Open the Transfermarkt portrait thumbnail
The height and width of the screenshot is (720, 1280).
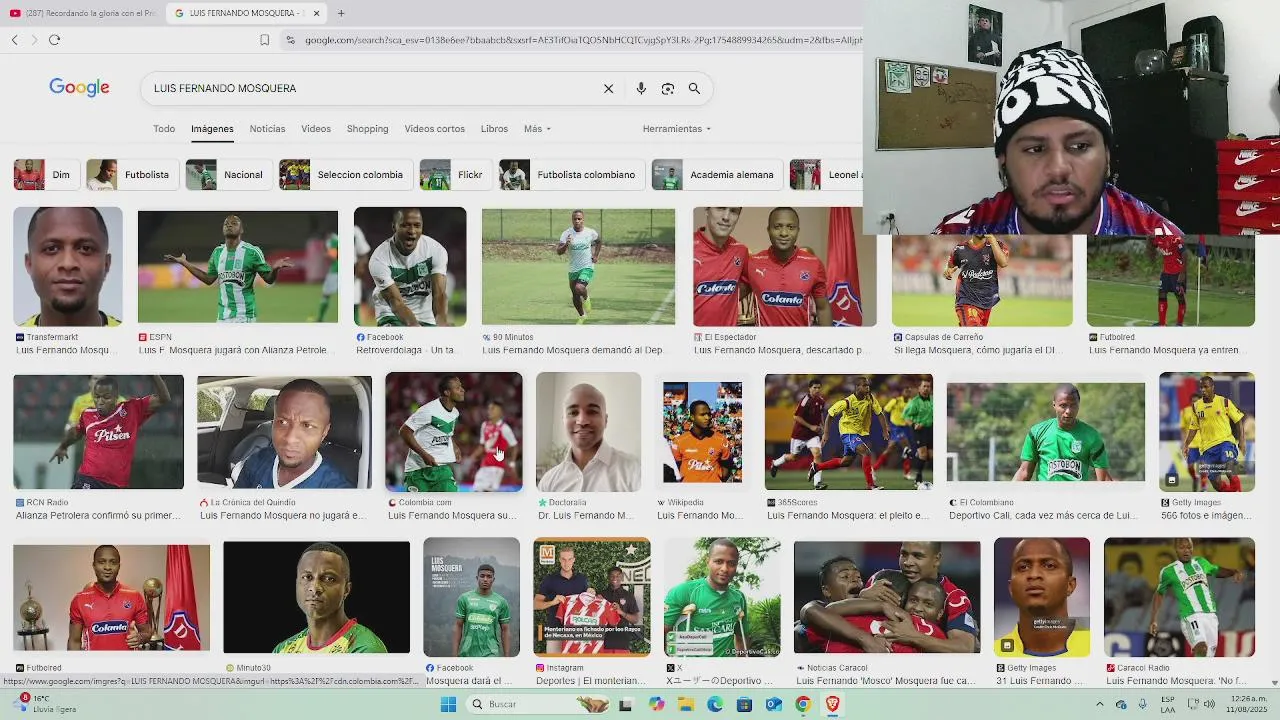(68, 267)
